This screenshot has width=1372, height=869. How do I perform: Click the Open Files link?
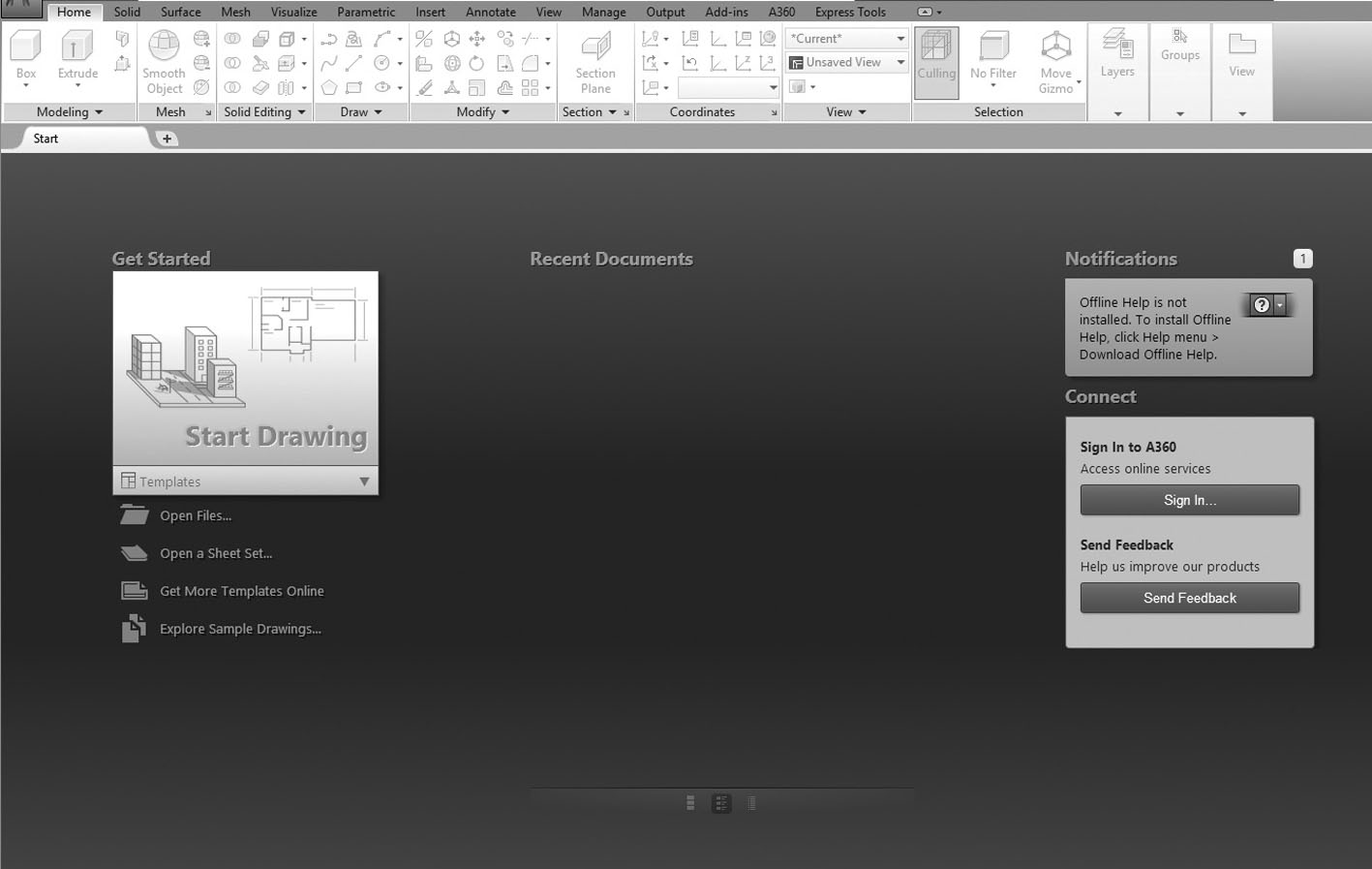point(196,515)
